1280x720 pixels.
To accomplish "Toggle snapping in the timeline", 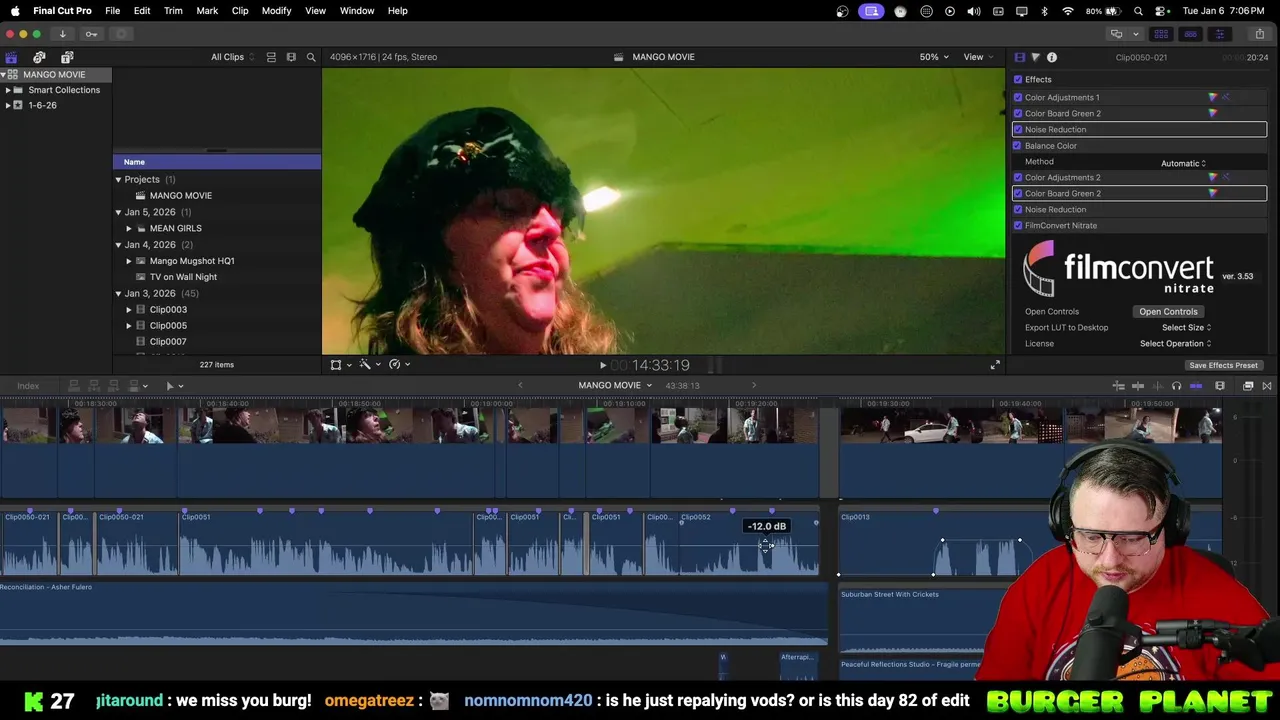I will pos(1196,386).
